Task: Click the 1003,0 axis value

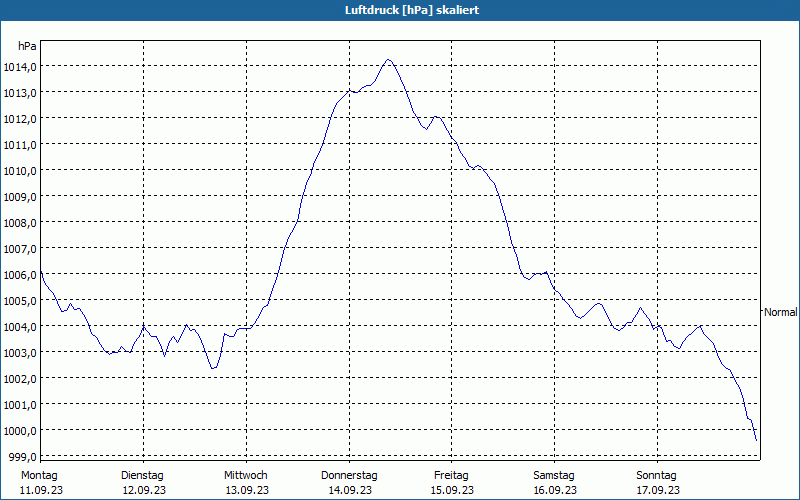Action: (x=19, y=353)
